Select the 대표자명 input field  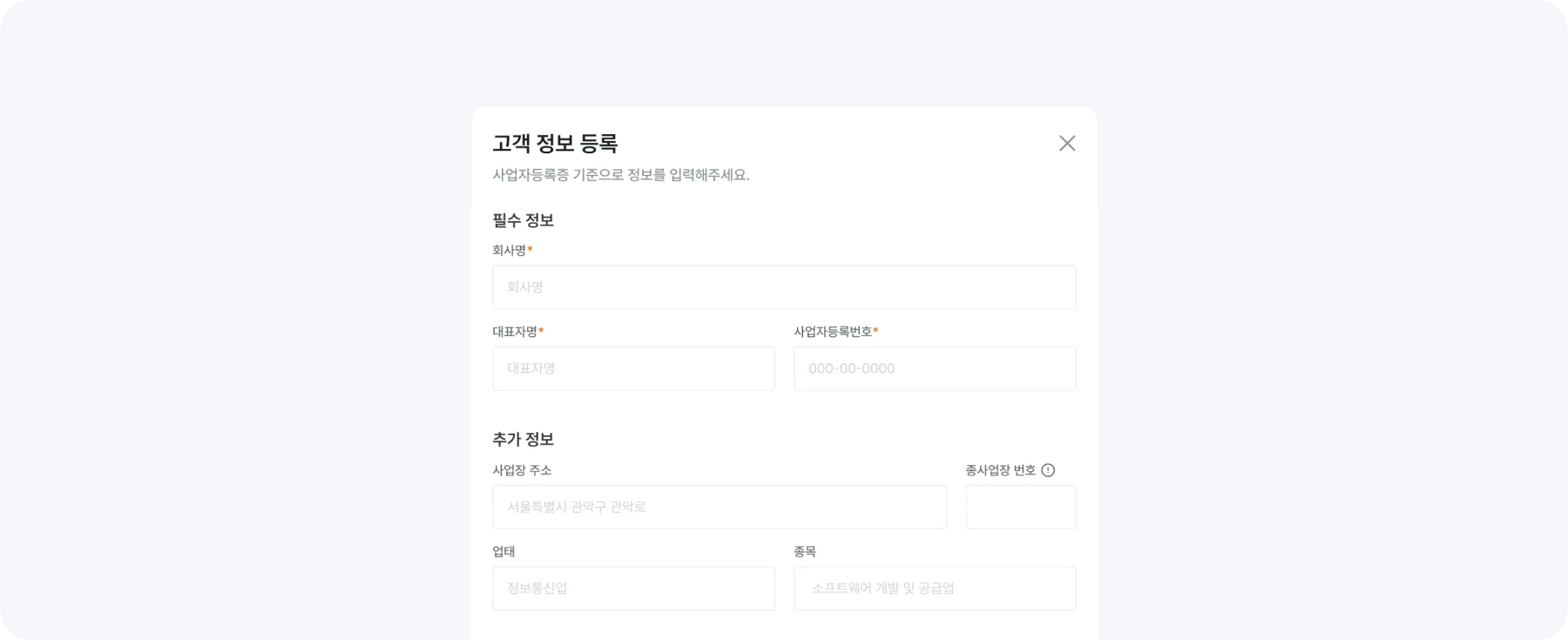click(x=633, y=368)
